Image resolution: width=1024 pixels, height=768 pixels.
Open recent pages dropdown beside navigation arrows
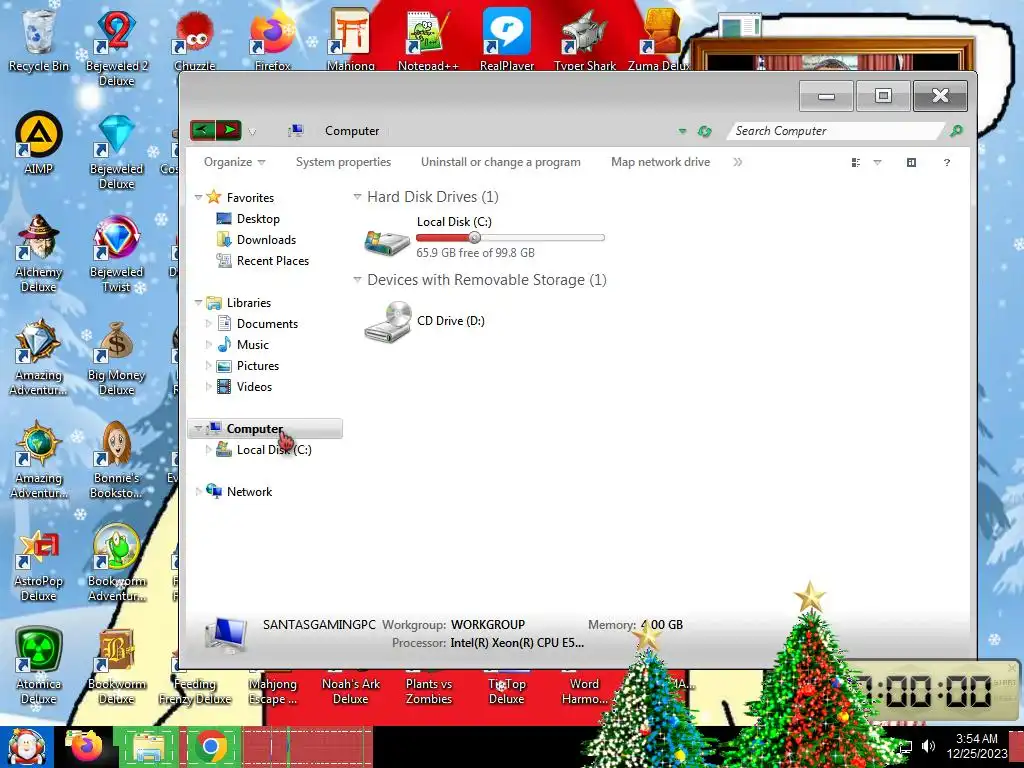tap(252, 131)
